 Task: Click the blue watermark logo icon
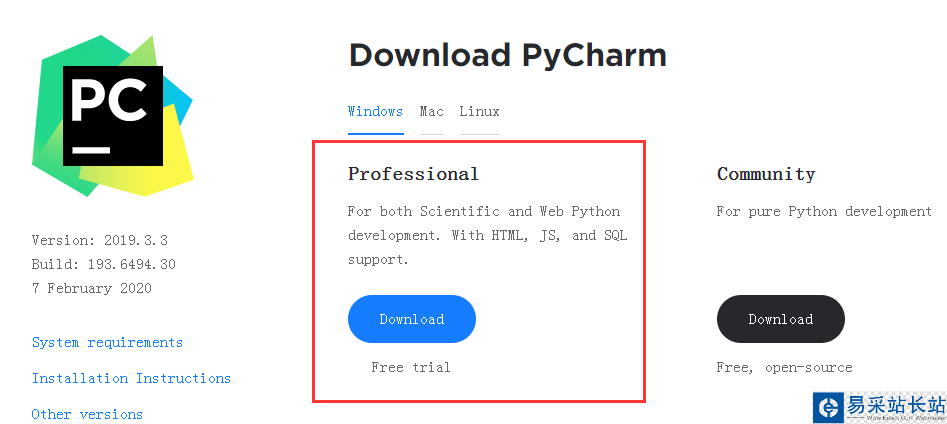828,407
